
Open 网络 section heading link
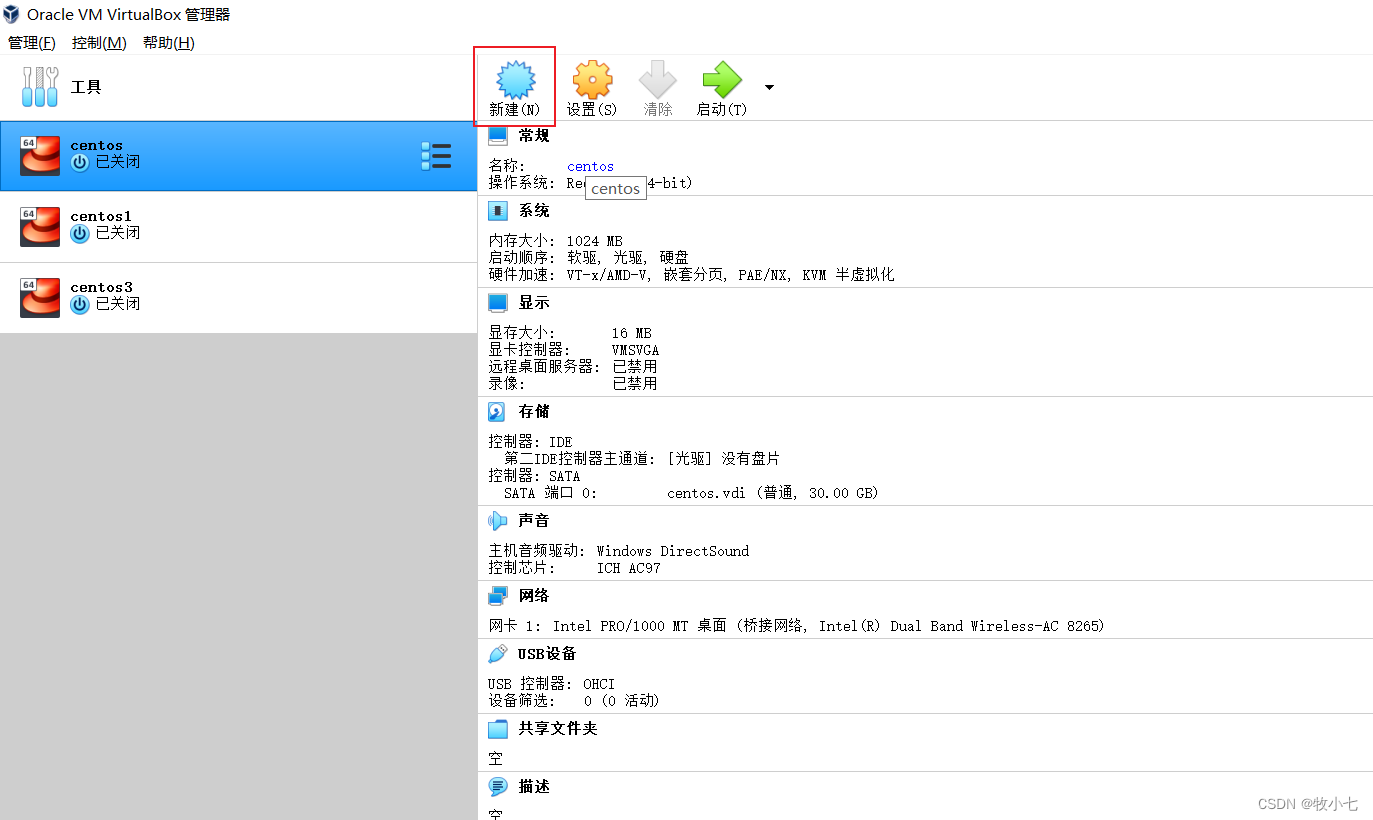click(x=534, y=595)
